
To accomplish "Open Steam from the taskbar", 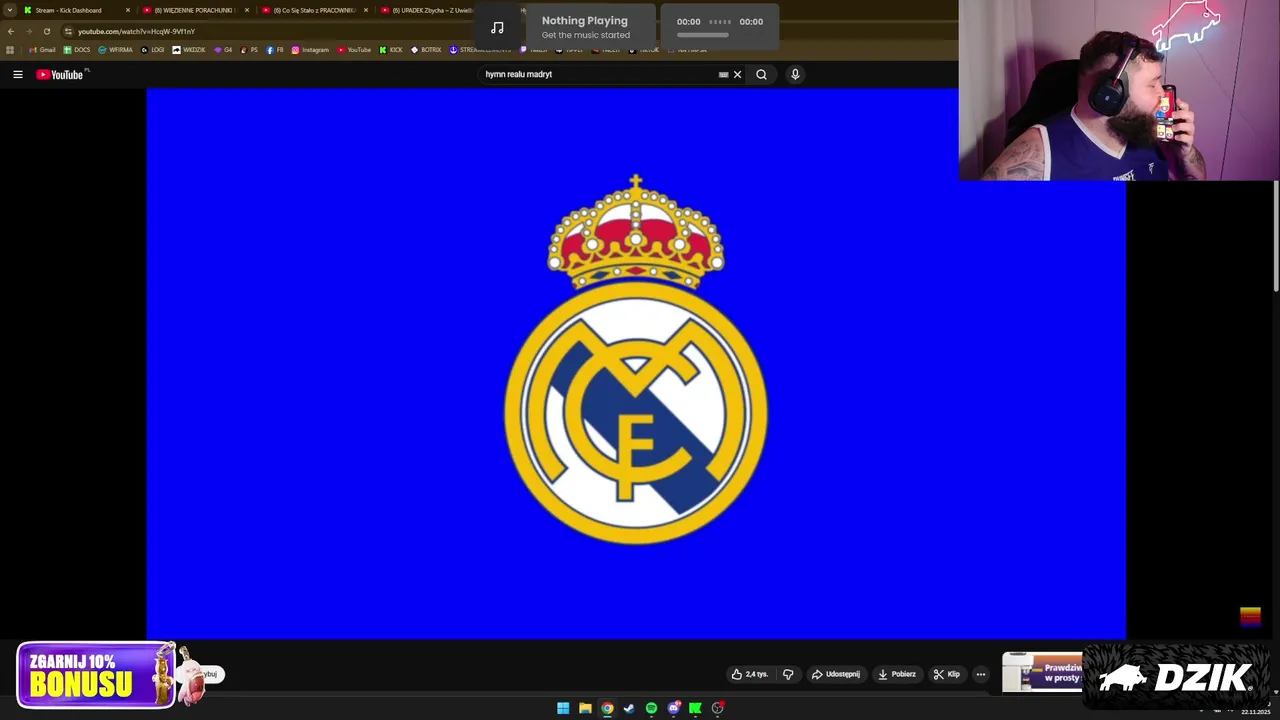I will click(629, 708).
